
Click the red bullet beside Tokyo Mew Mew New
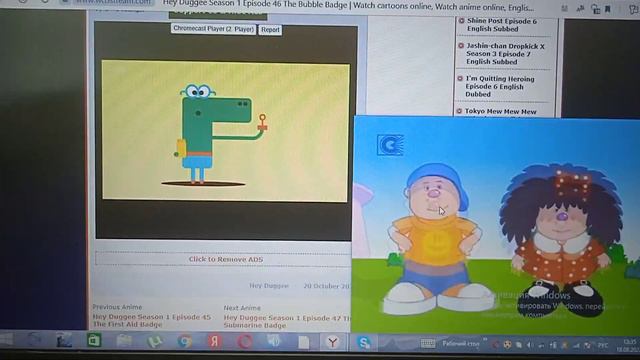tap(459, 111)
